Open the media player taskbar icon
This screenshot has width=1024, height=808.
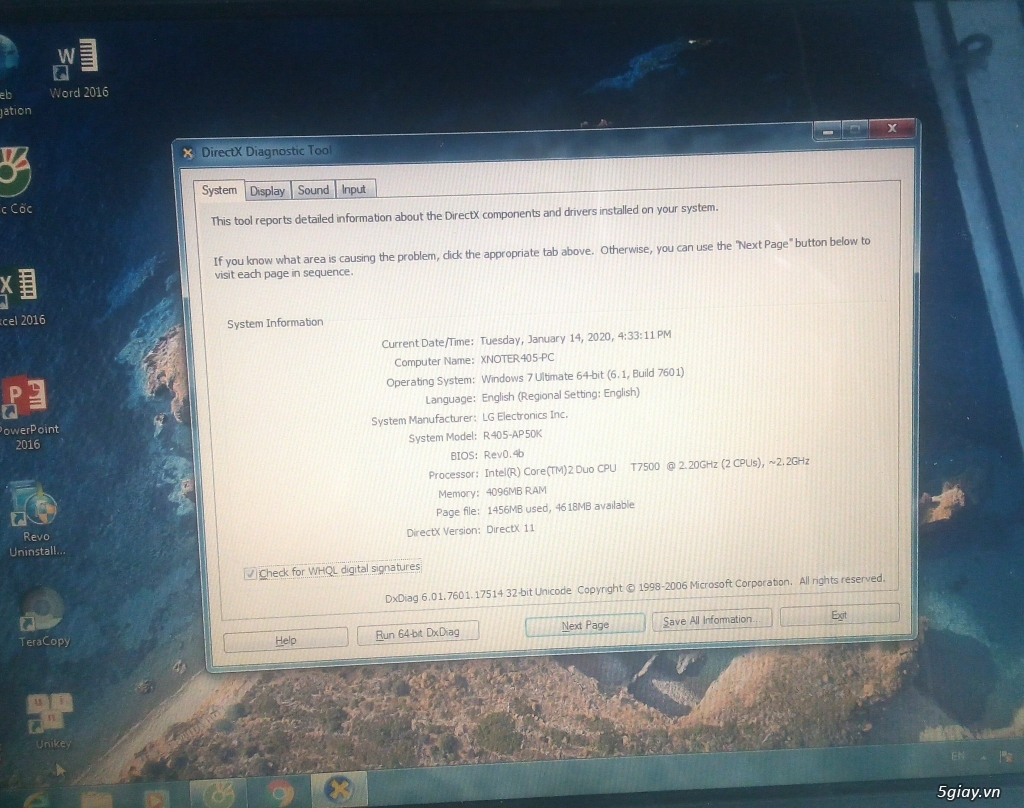tap(155, 798)
